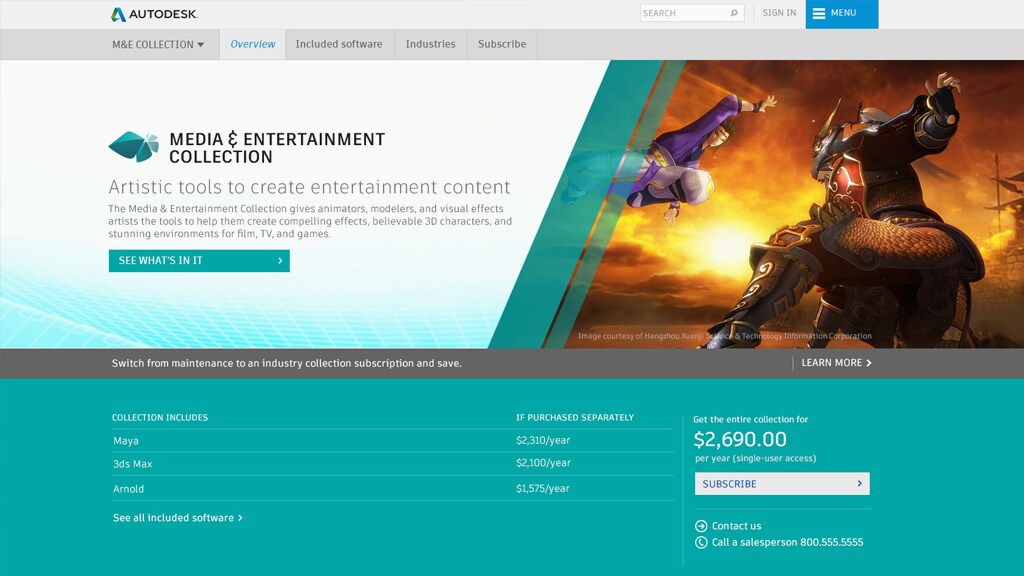Open the Contact us link
The height and width of the screenshot is (576, 1024).
[x=736, y=526]
